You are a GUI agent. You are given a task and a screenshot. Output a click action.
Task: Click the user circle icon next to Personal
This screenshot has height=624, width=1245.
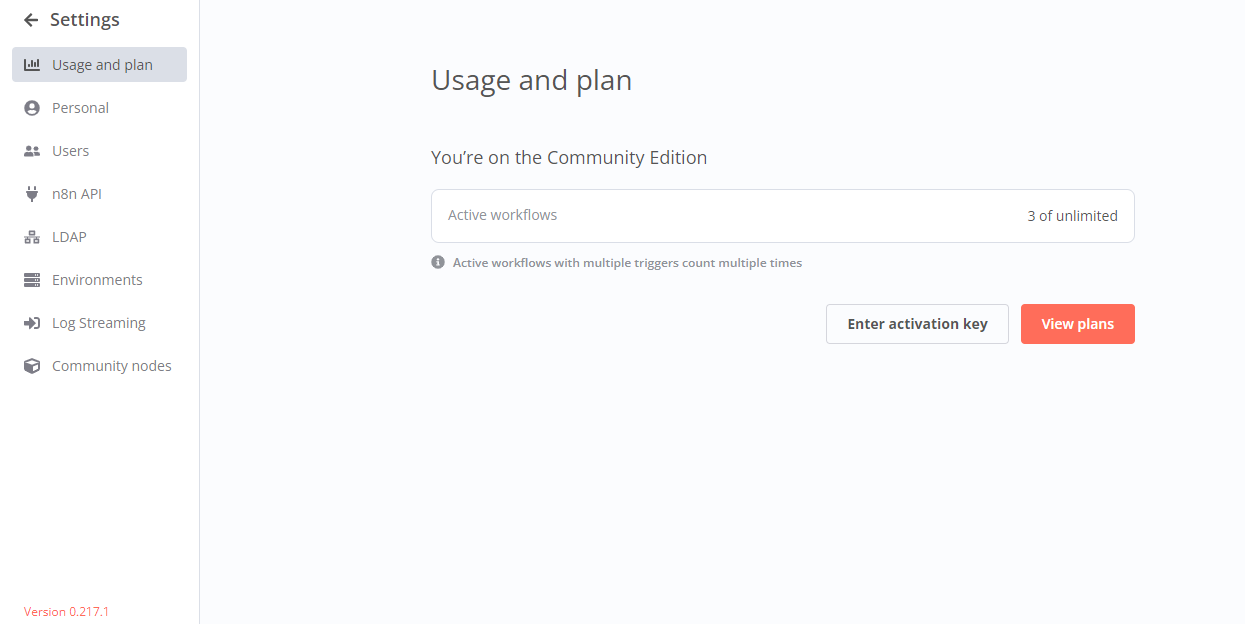32,108
